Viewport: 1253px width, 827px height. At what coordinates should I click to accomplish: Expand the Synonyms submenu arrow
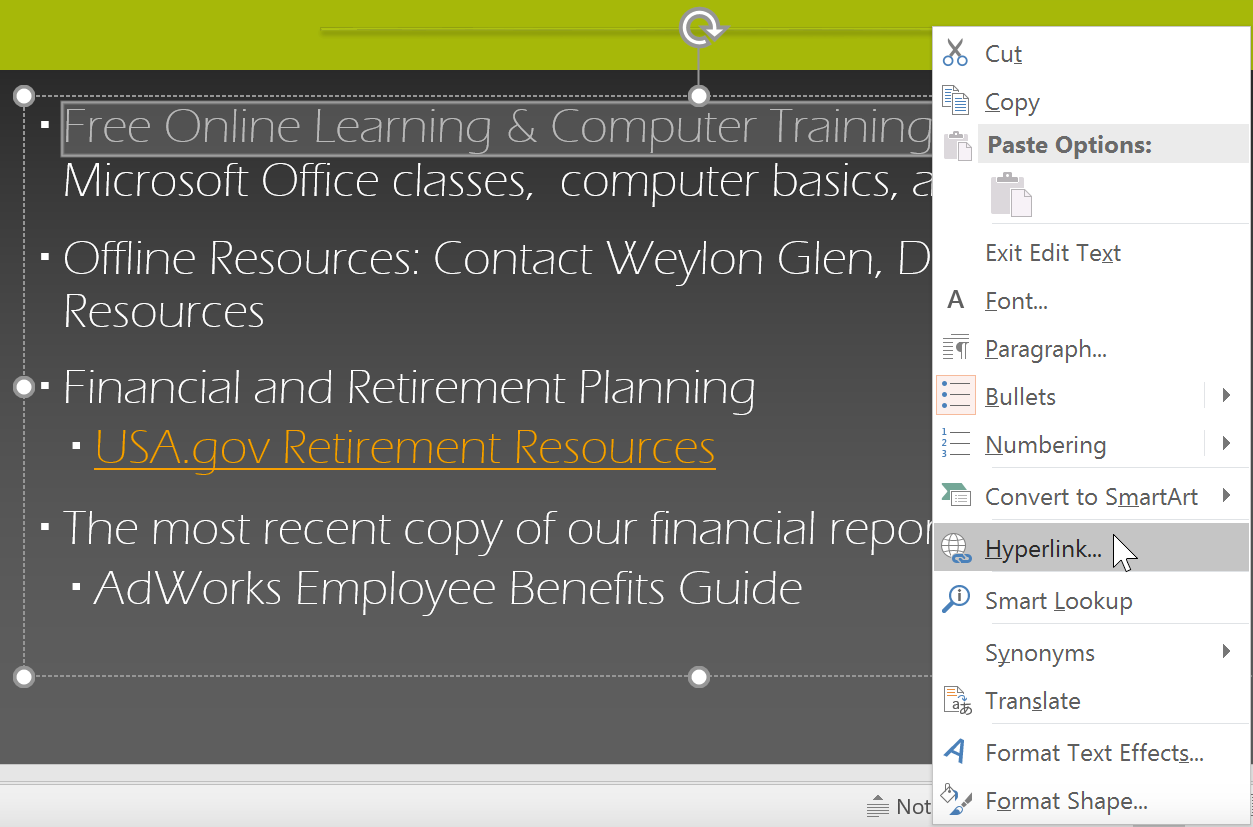tap(1226, 652)
